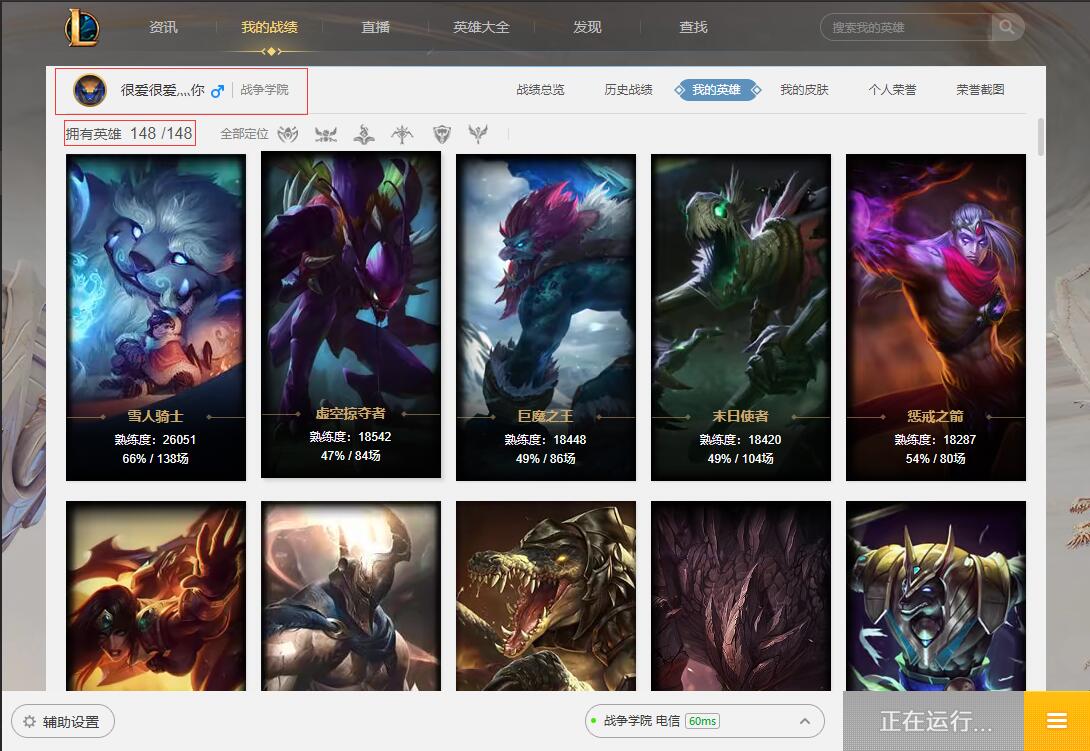Switch to the 个人荣誉 sub-tab
The image size is (1090, 751).
[x=893, y=90]
